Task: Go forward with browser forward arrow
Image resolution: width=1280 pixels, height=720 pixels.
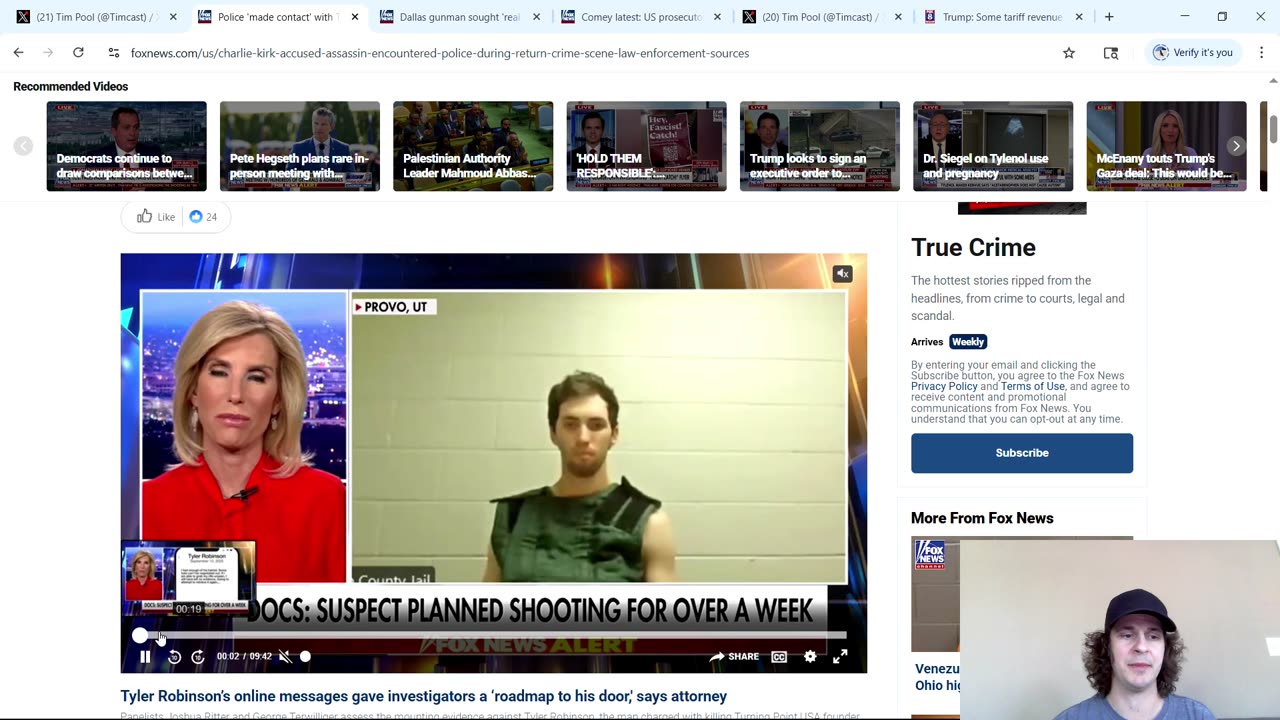Action: [48, 53]
